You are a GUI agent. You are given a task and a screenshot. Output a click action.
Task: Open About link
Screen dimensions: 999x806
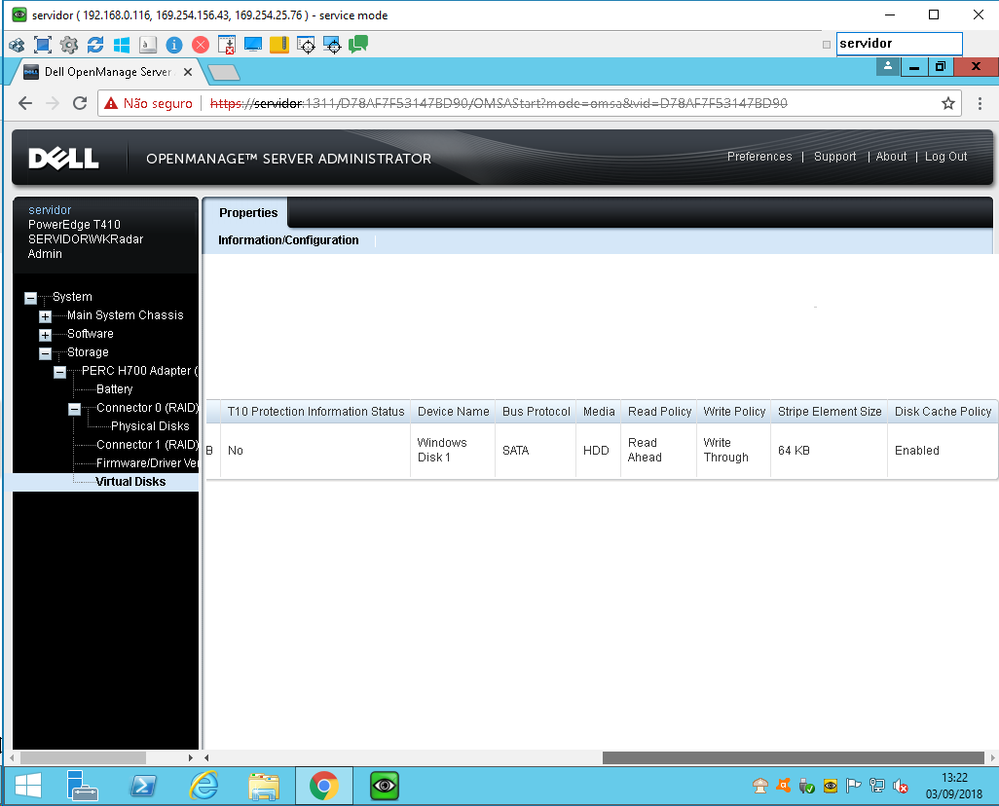[891, 157]
